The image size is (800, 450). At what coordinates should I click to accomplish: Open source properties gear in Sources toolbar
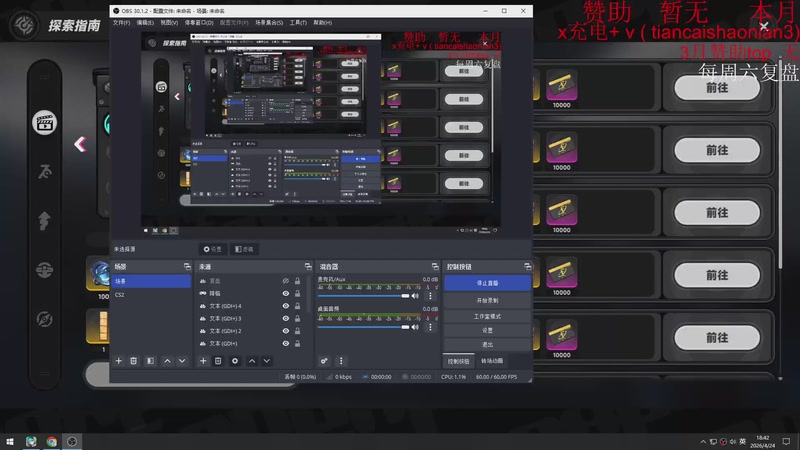(235, 361)
